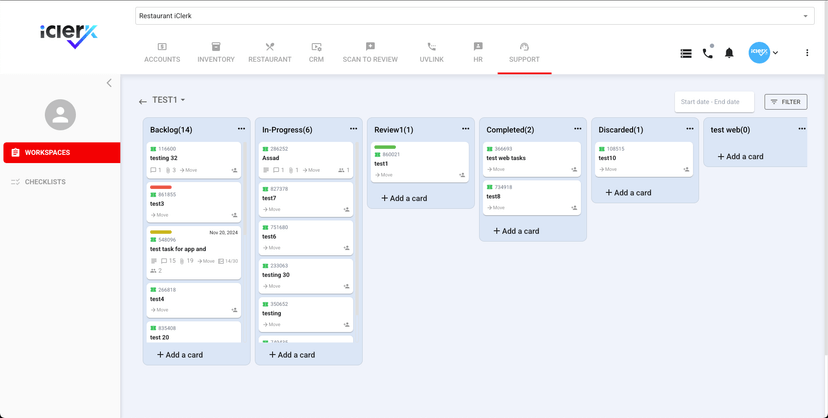This screenshot has width=828, height=418.
Task: Click the green label on test1 card
Action: tap(385, 147)
